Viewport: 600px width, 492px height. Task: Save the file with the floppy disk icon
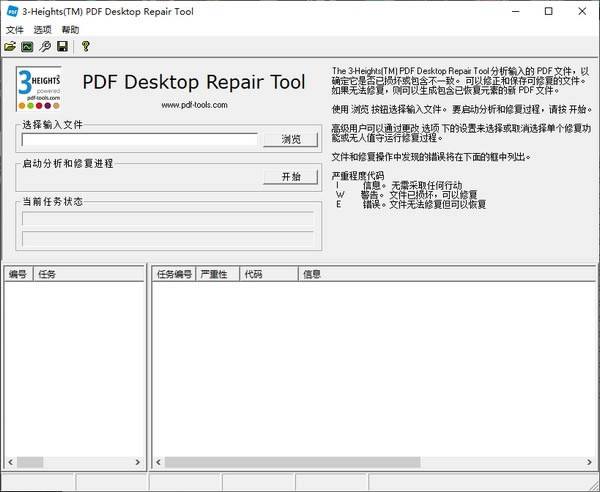[62, 46]
